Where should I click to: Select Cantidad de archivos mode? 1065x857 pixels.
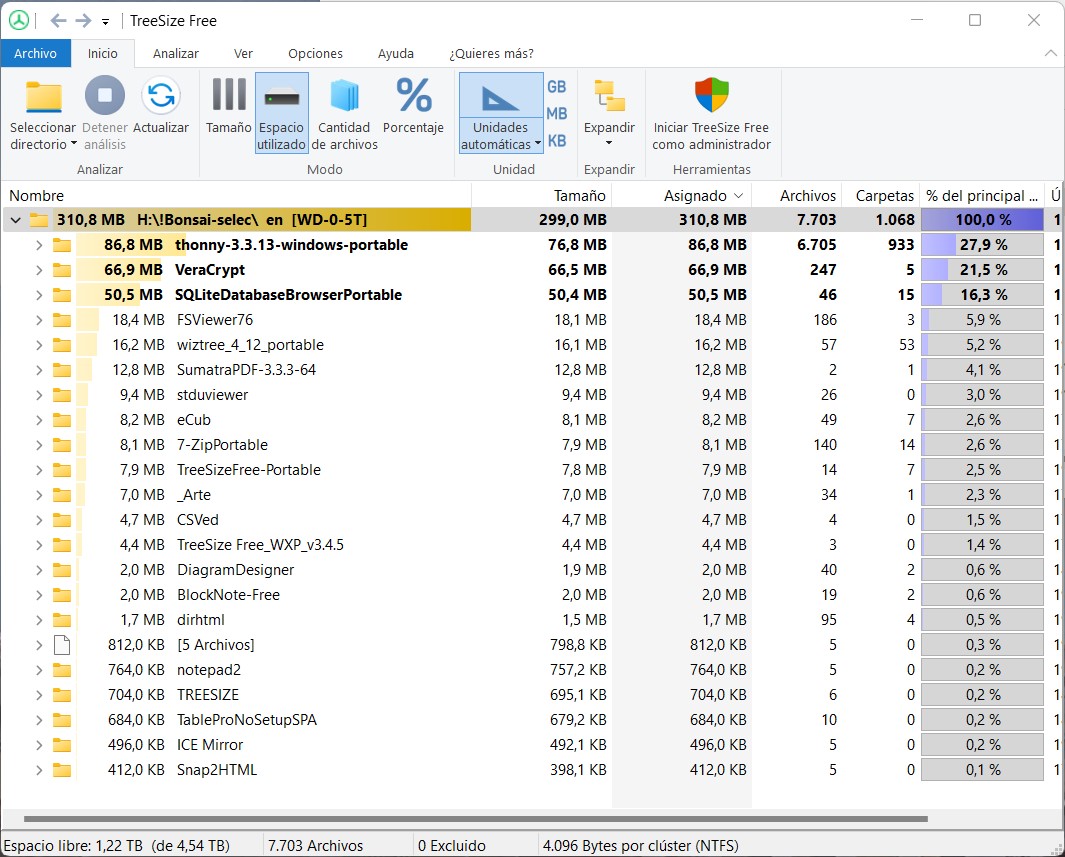pyautogui.click(x=344, y=97)
